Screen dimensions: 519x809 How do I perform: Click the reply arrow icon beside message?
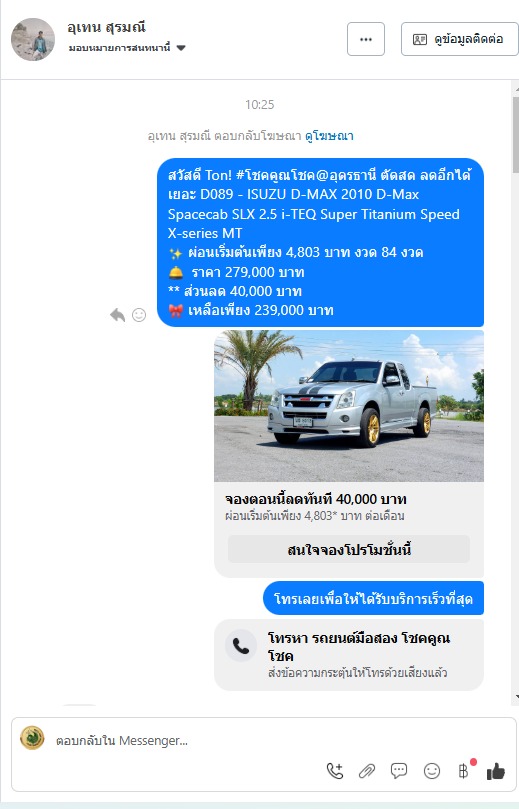pos(118,315)
